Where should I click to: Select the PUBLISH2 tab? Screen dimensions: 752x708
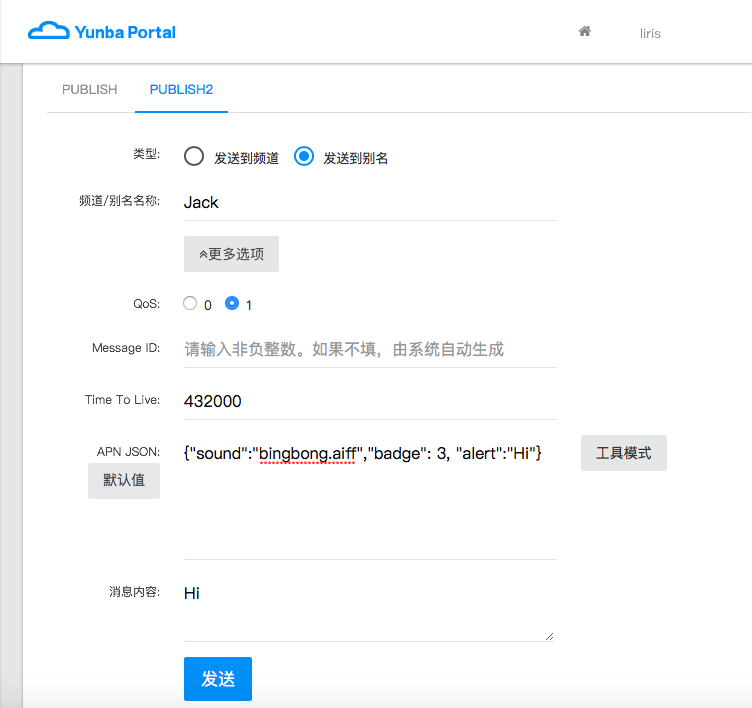coord(181,90)
